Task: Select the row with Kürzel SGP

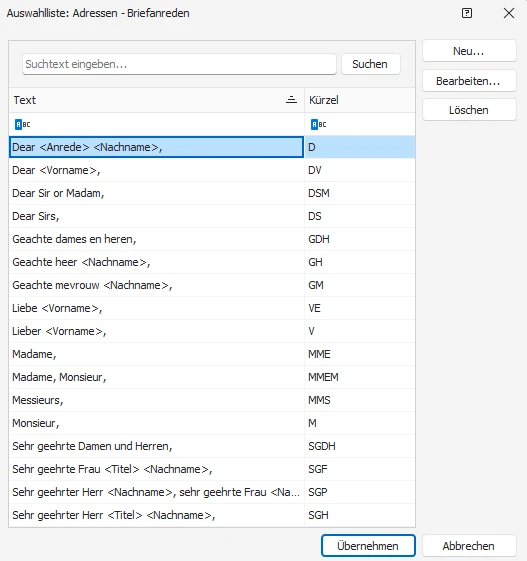Action: 212,492
